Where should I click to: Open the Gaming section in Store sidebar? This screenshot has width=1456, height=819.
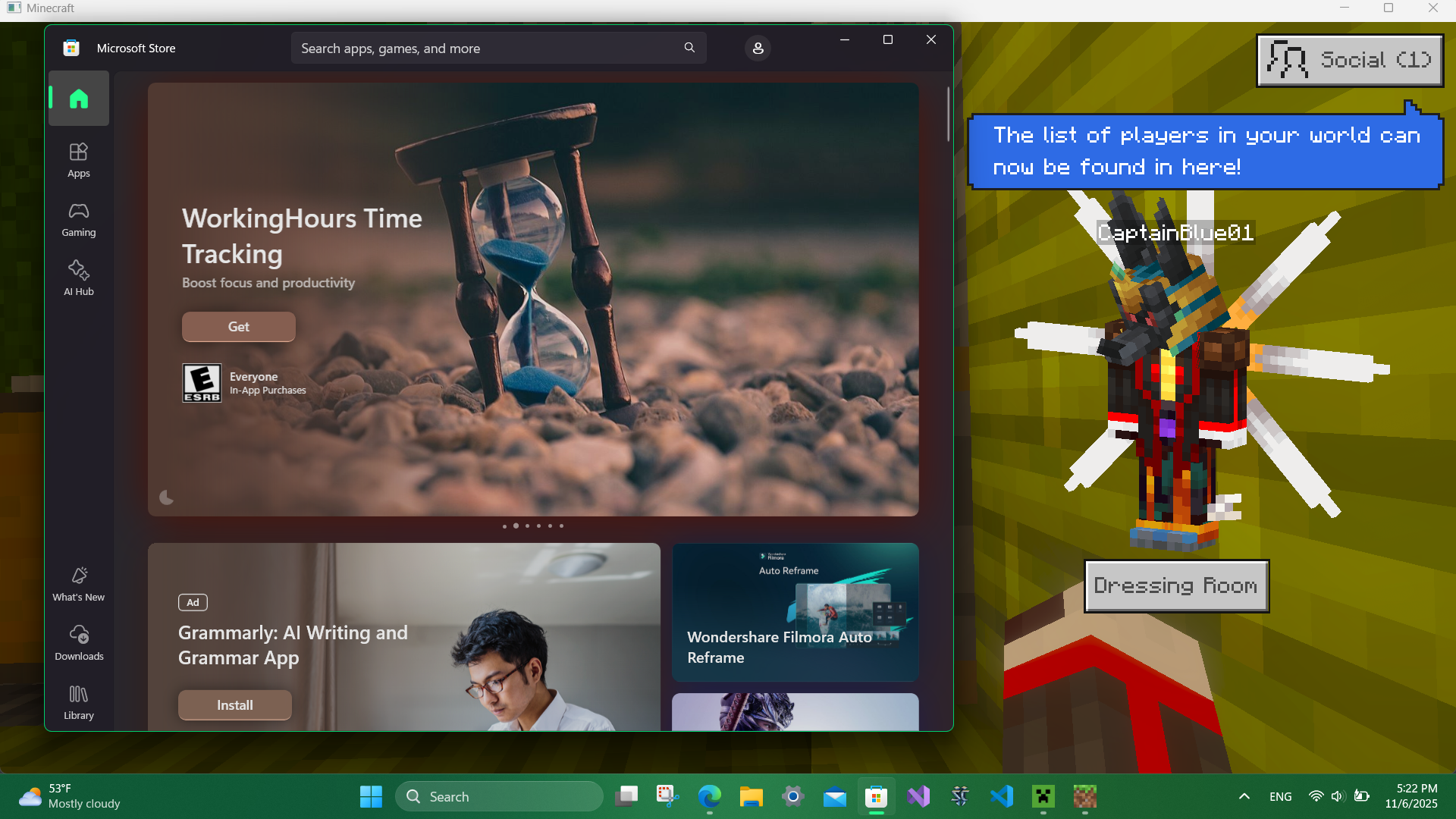point(79,219)
